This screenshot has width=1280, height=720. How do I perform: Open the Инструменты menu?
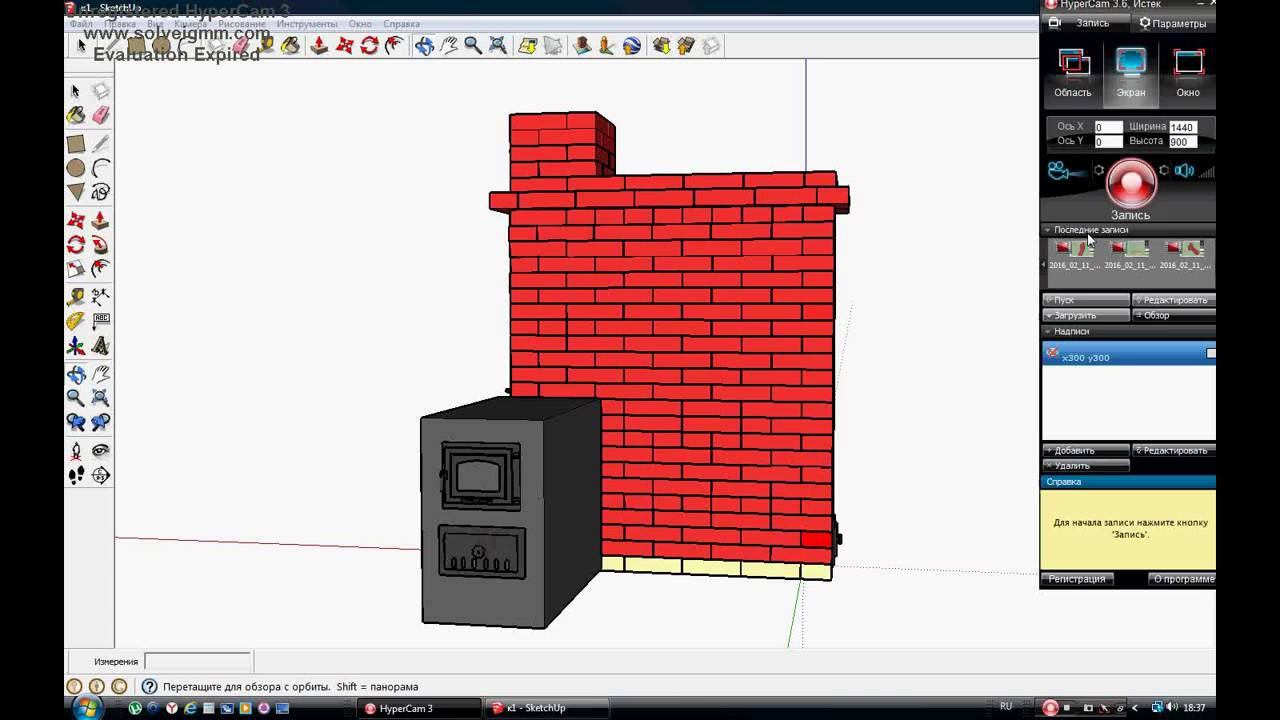pos(306,24)
